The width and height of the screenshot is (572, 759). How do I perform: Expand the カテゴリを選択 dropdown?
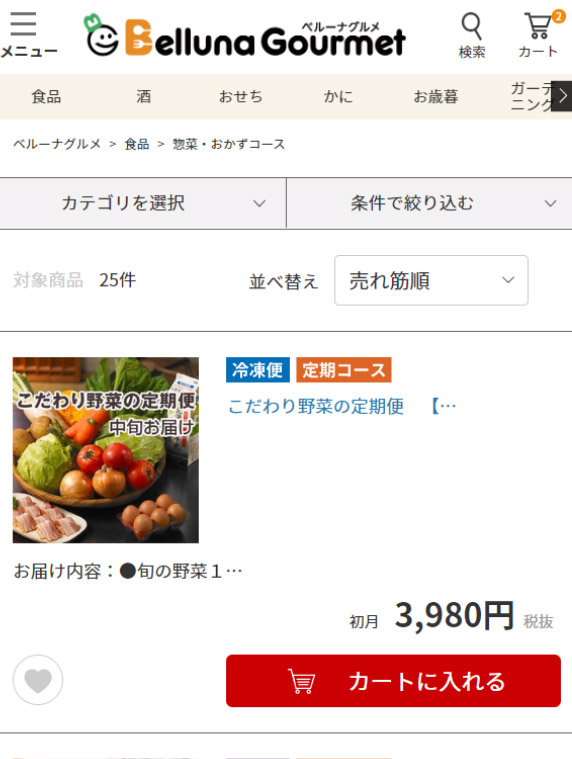[x=143, y=203]
